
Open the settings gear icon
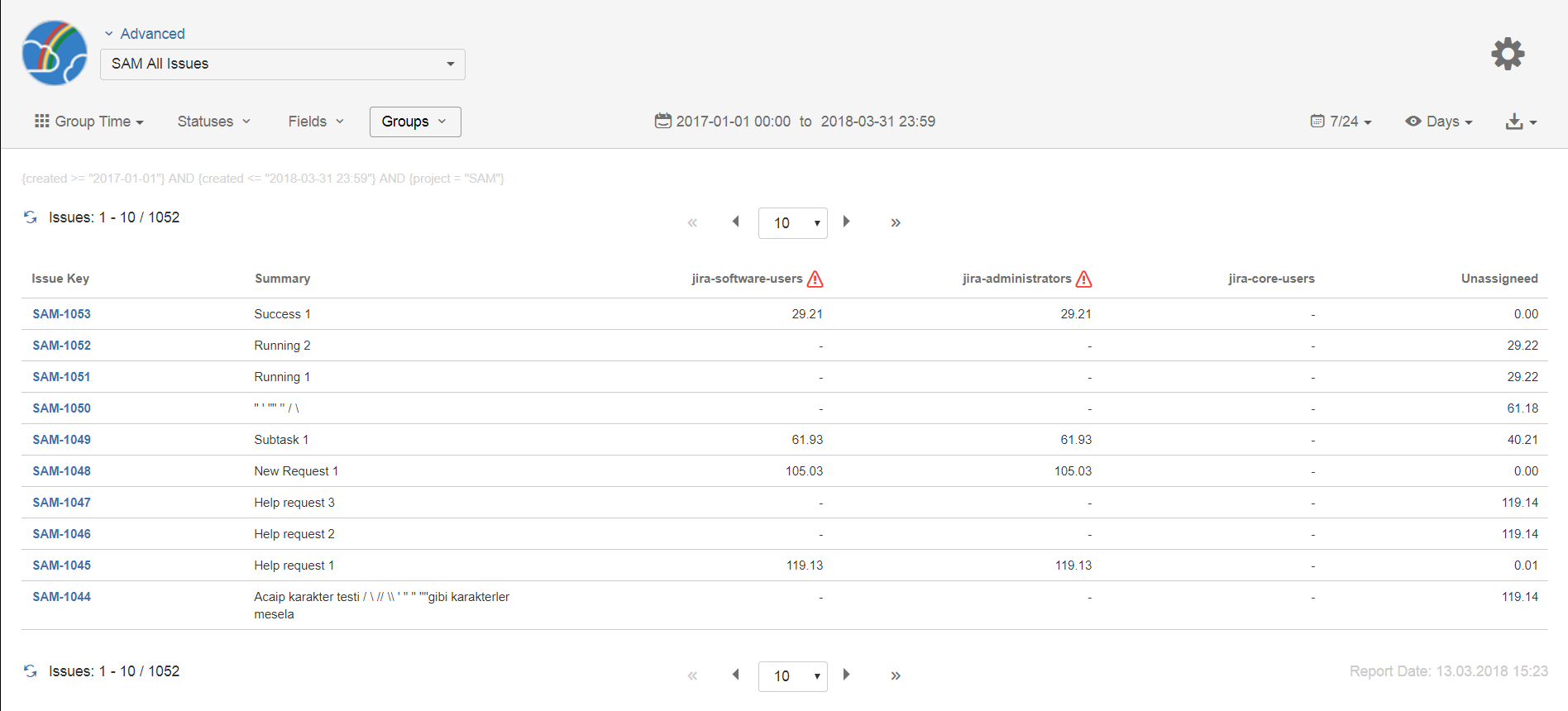[x=1507, y=54]
